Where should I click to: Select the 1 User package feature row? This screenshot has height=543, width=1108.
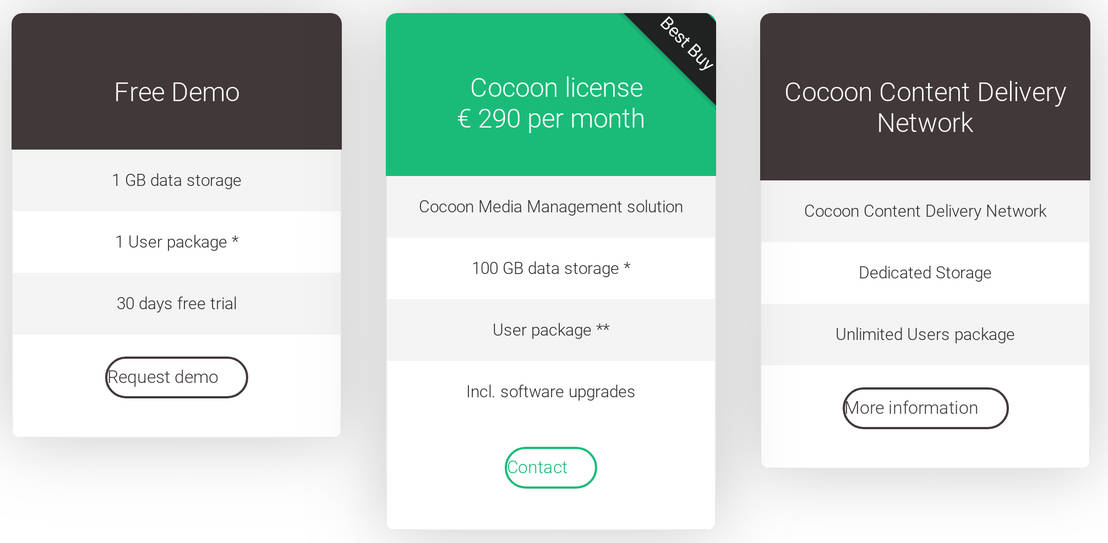pyautogui.click(x=177, y=242)
